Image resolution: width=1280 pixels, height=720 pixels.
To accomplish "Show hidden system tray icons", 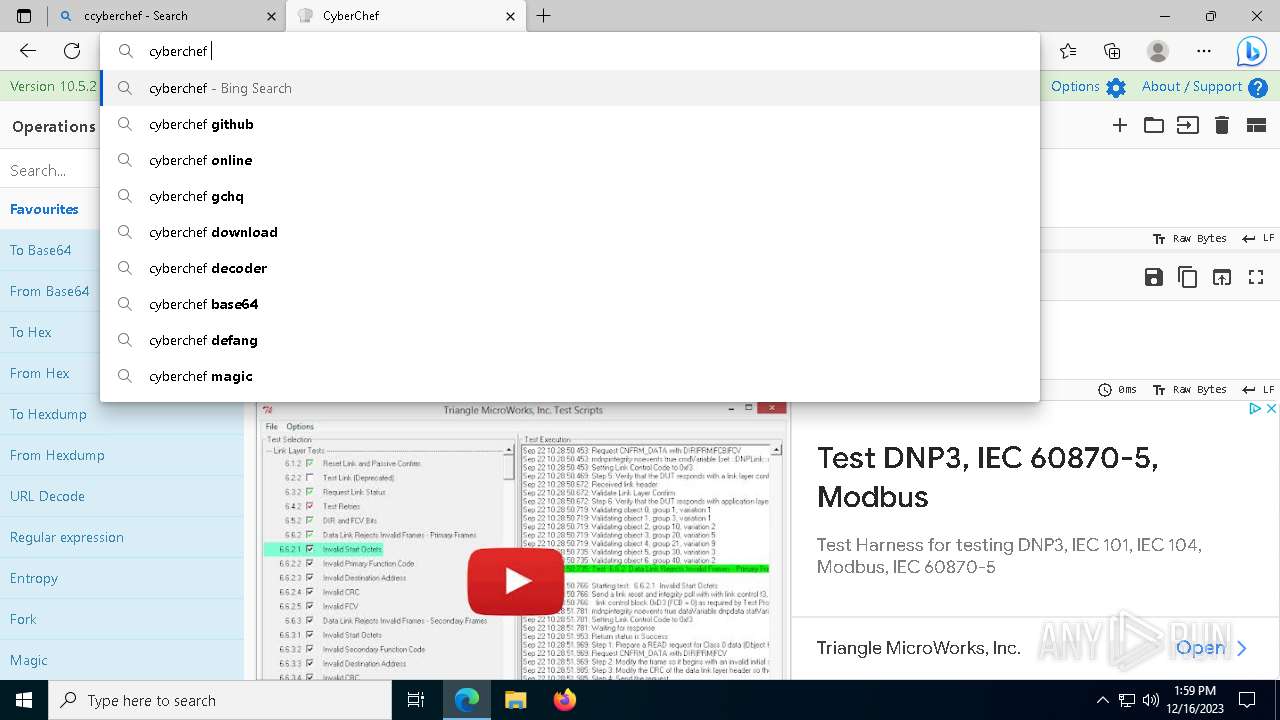I will click(1103, 700).
